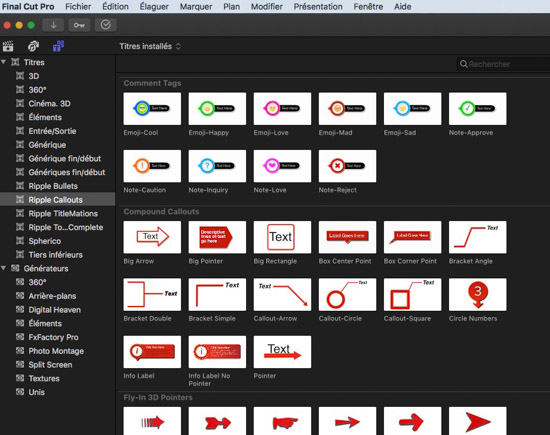Screen dimensions: 550x435
Task: Click the Rechercher search field
Action: coord(504,64)
